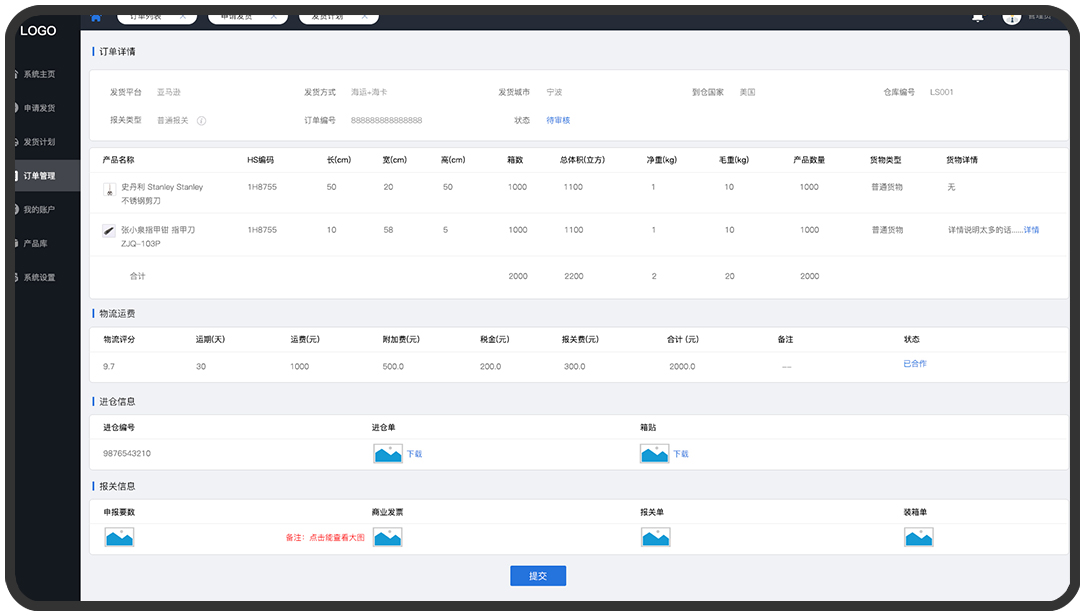
Task: Click the Stanley scissors product thumbnail
Action: (x=109, y=188)
